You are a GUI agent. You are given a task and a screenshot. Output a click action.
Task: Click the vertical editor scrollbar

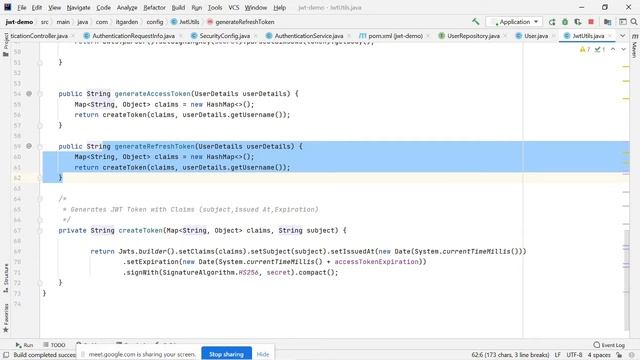click(627, 280)
